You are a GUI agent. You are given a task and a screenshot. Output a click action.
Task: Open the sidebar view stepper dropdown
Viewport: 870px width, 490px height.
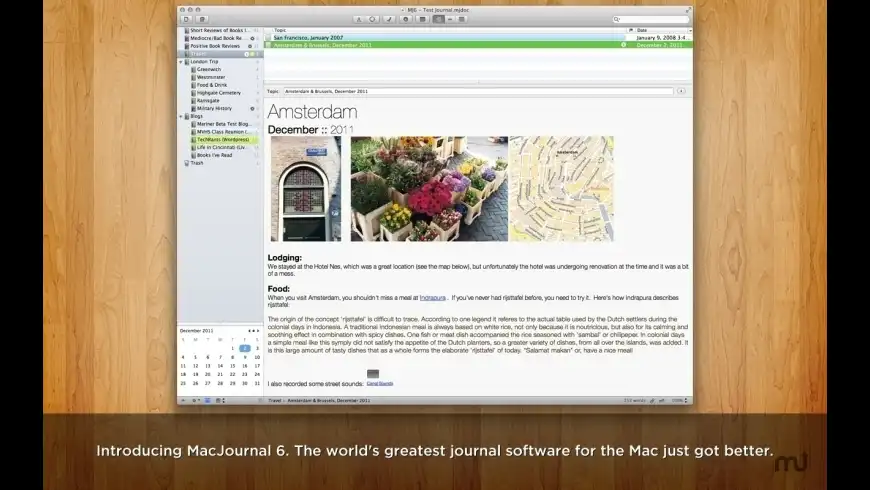[220, 400]
